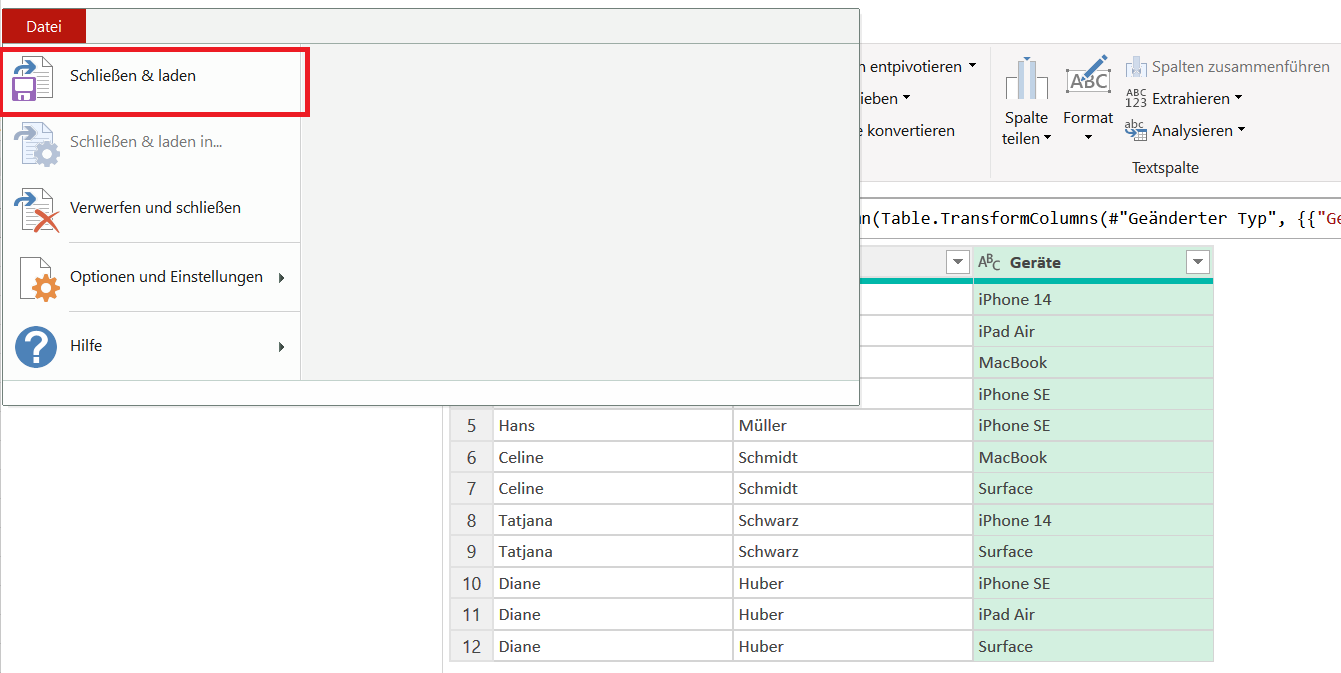Select row number 10
This screenshot has width=1341, height=673.
point(471,584)
